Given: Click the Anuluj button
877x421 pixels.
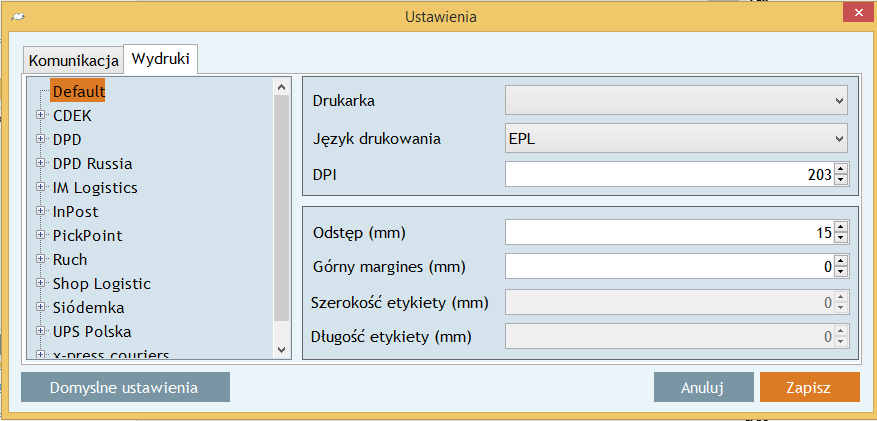Looking at the screenshot, I should click(704, 387).
